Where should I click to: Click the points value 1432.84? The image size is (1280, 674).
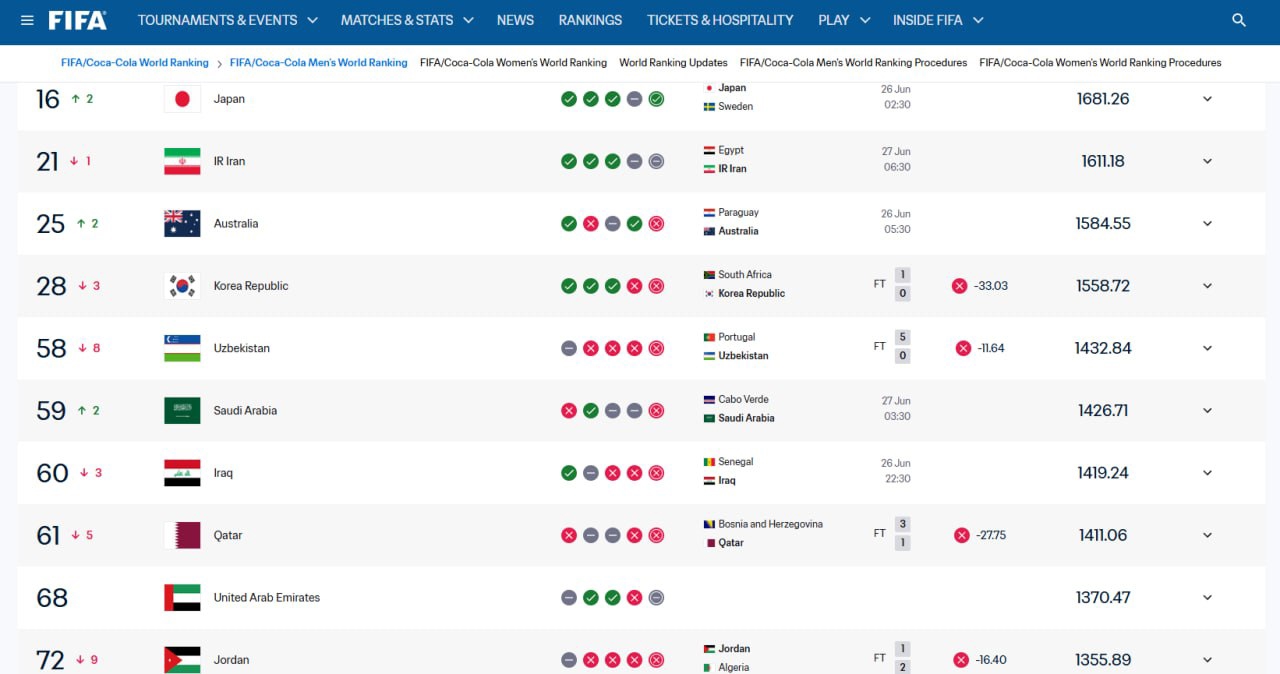coord(1103,348)
